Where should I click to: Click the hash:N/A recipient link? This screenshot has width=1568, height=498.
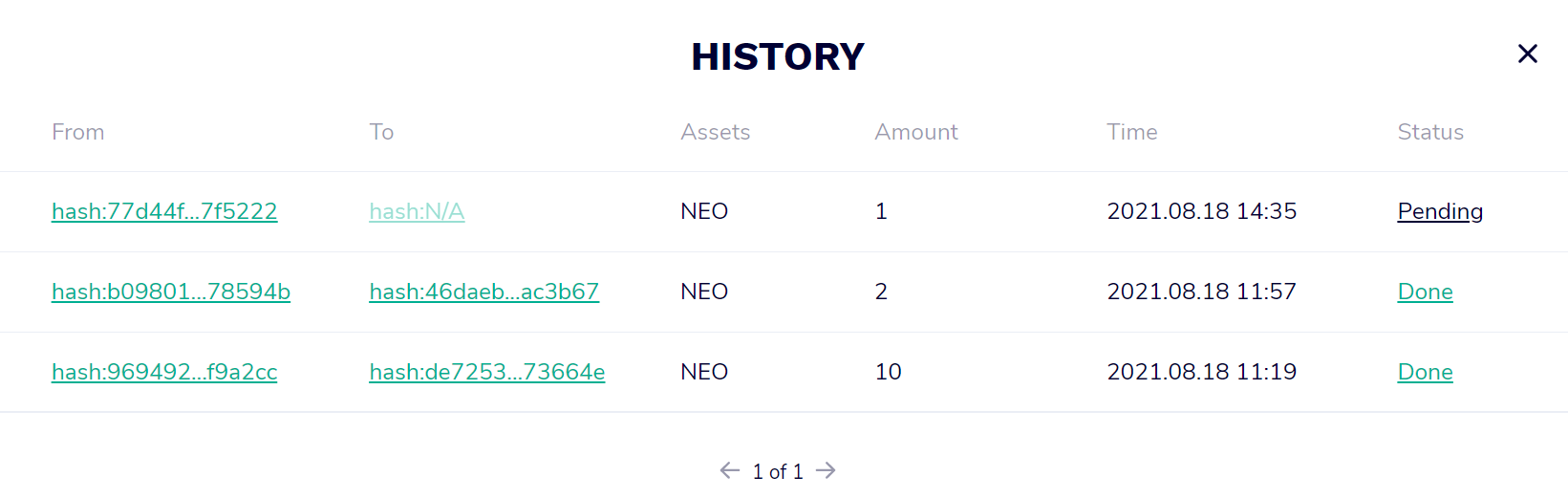click(x=417, y=211)
